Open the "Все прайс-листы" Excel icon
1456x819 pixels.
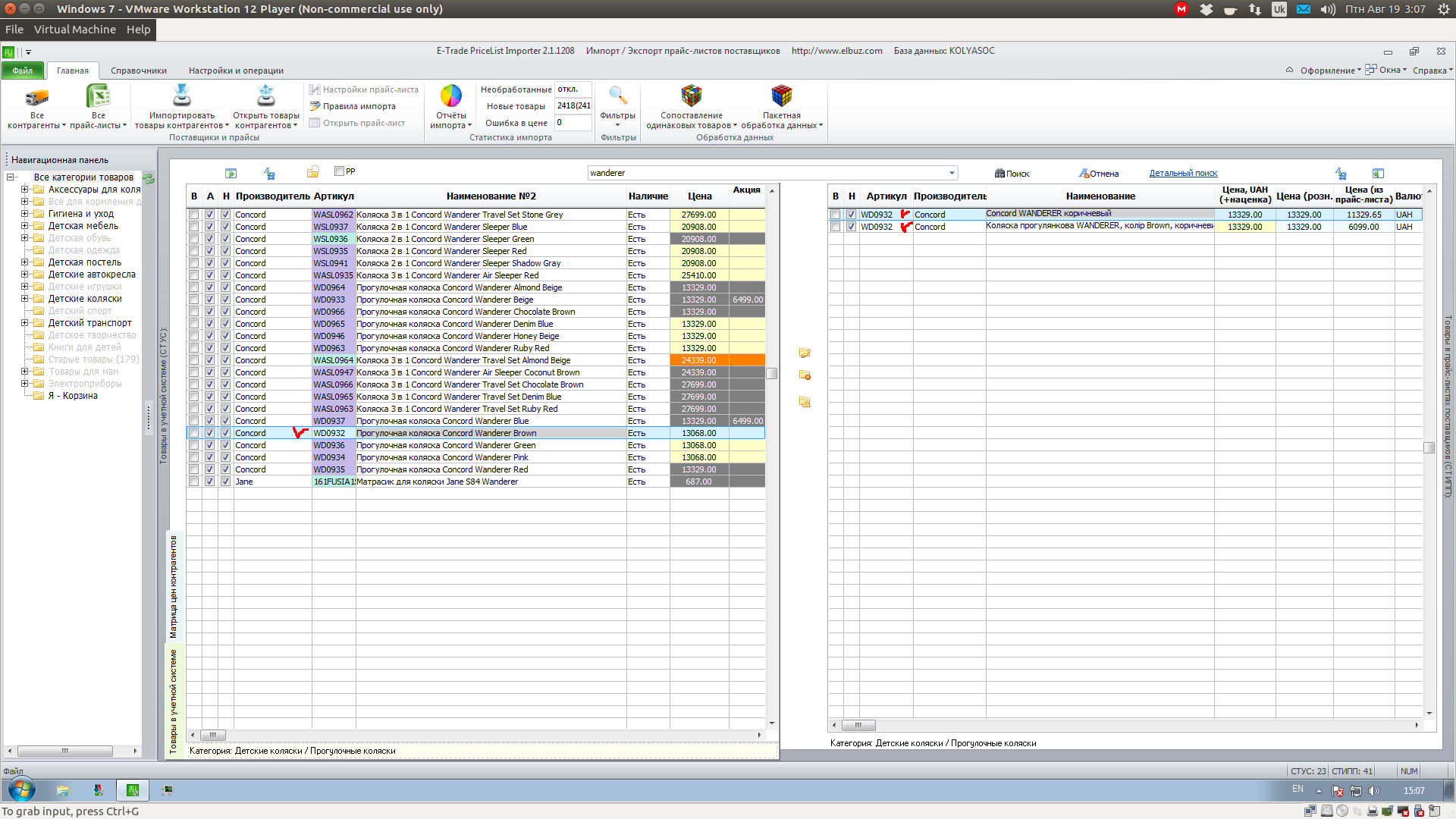[98, 96]
